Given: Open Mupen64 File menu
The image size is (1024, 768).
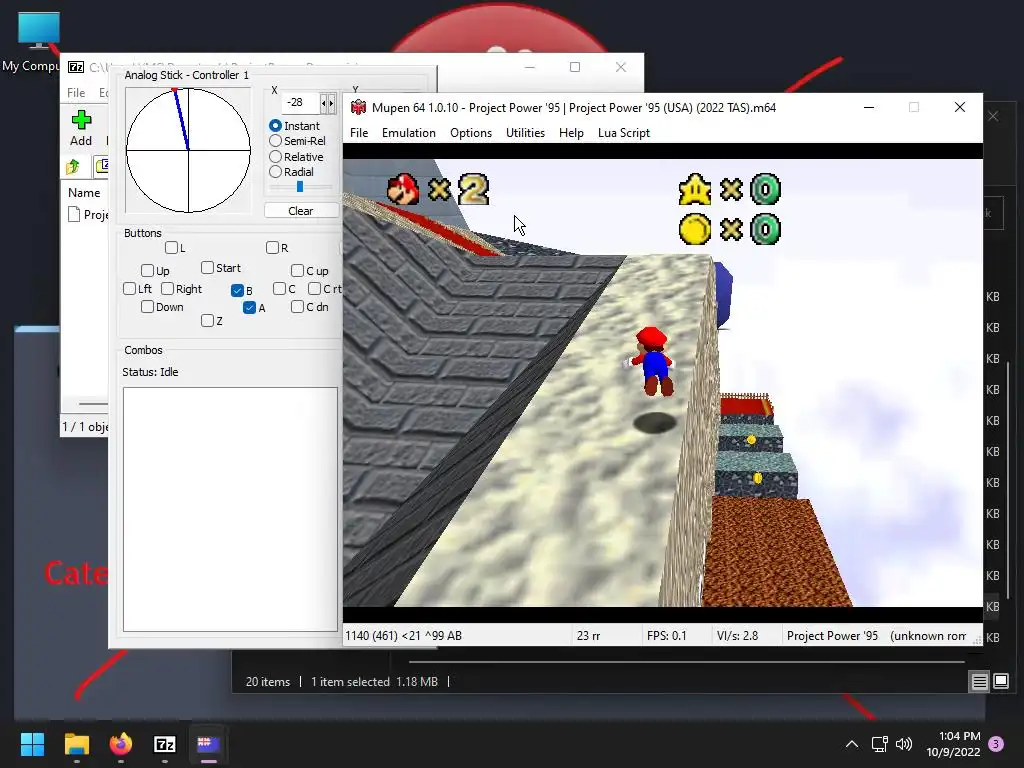Looking at the screenshot, I should (359, 133).
